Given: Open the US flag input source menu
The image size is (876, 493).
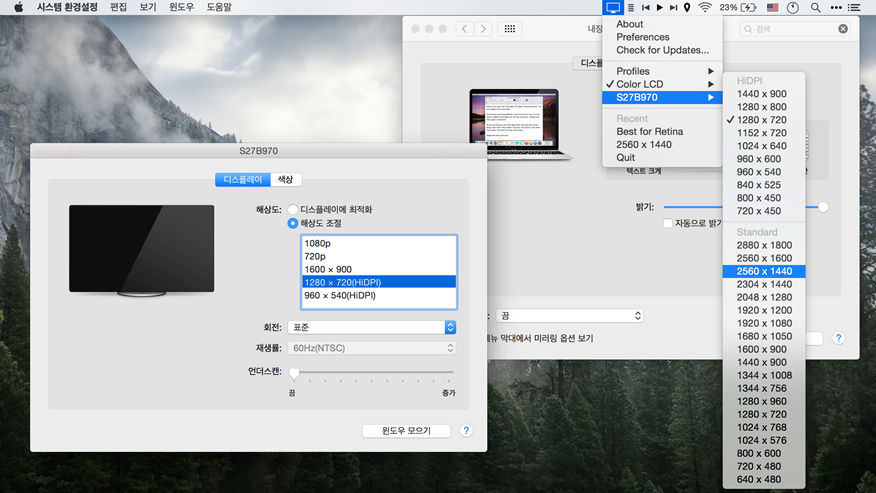Looking at the screenshot, I should pos(772,7).
